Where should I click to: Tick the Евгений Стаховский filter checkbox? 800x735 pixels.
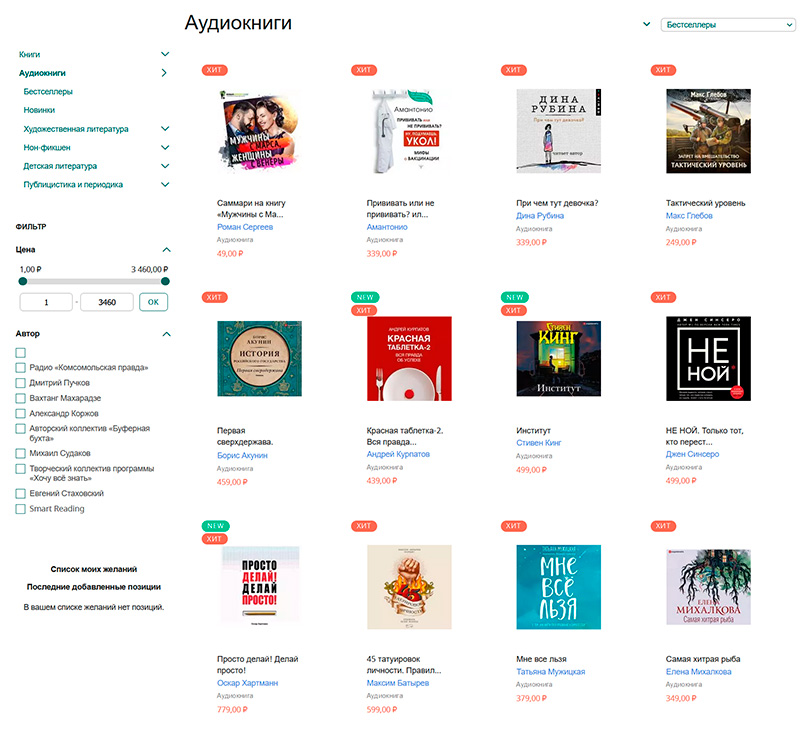[x=21, y=494]
